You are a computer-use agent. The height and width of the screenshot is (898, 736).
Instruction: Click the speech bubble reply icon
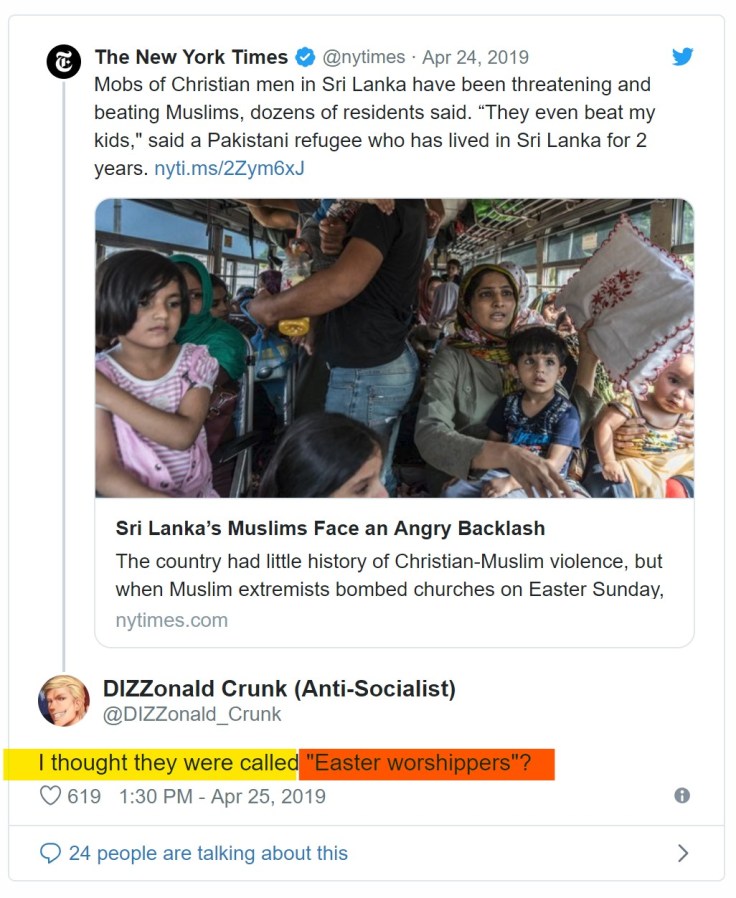click(50, 853)
